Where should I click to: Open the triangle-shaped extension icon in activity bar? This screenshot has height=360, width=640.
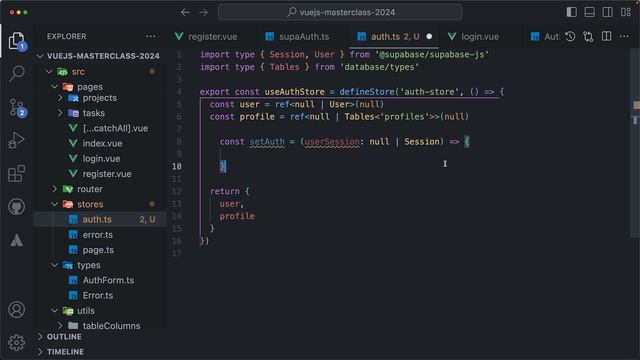click(17, 240)
